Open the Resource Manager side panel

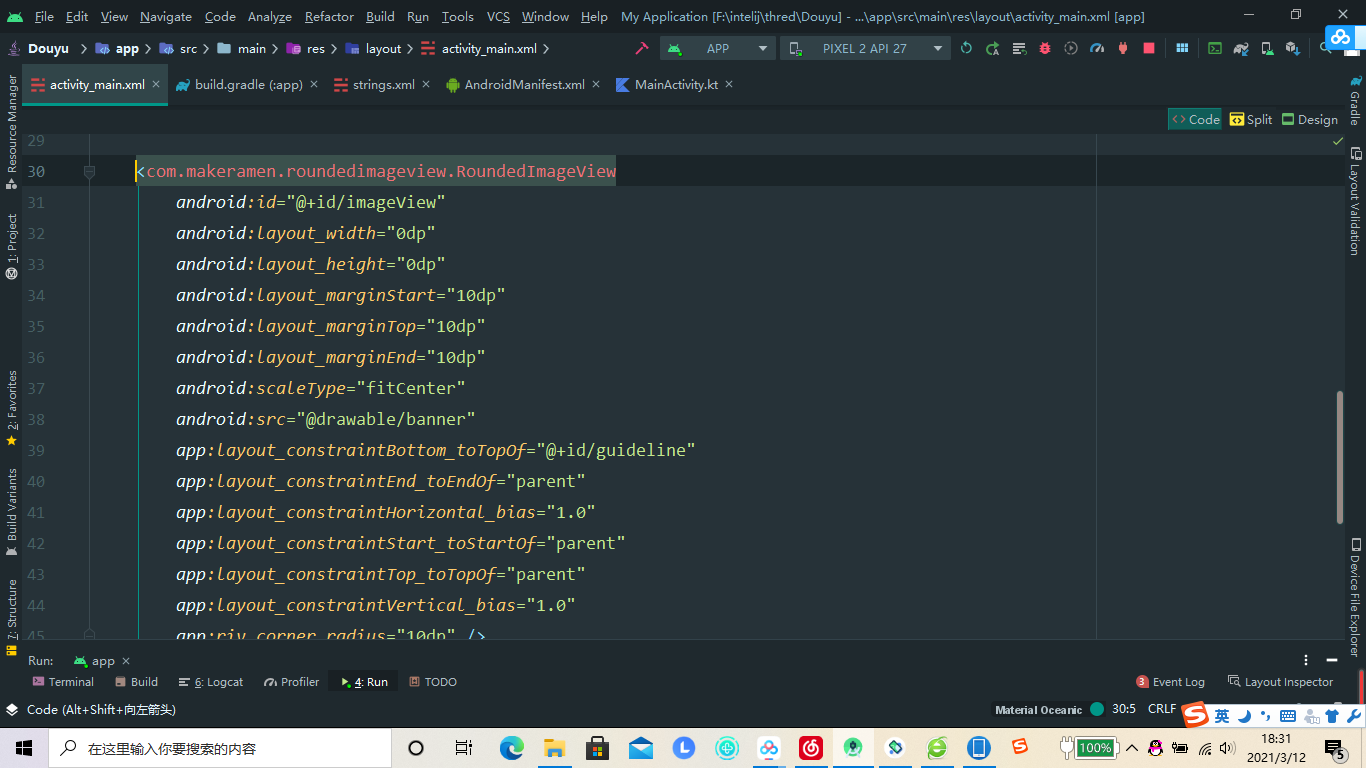pyautogui.click(x=12, y=131)
